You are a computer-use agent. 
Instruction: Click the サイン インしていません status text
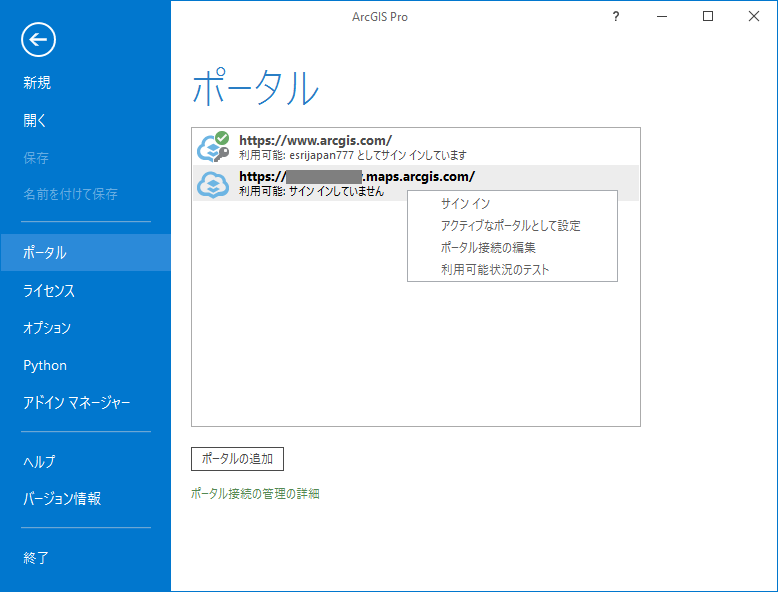click(312, 192)
